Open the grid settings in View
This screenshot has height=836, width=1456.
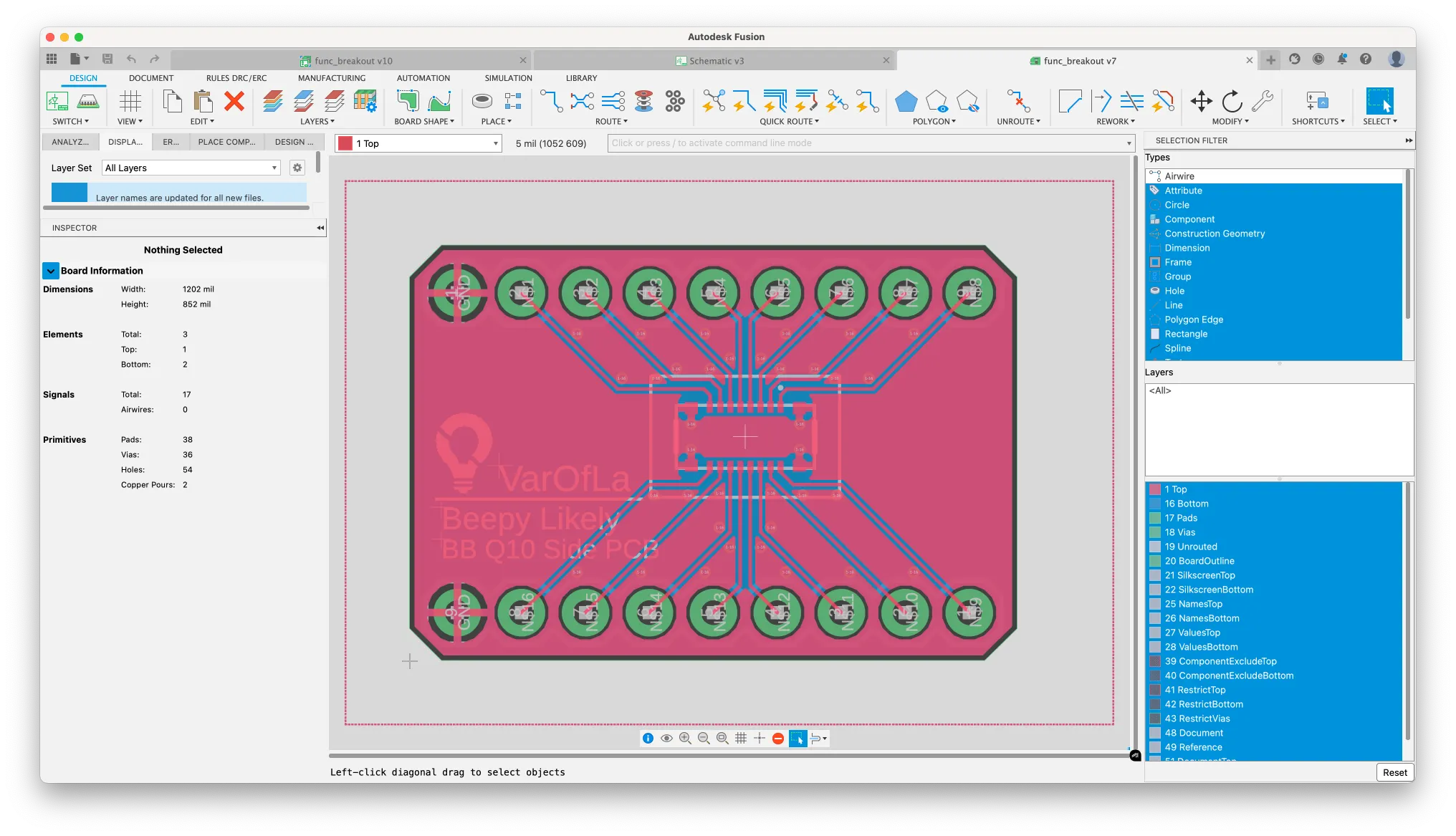(130, 101)
